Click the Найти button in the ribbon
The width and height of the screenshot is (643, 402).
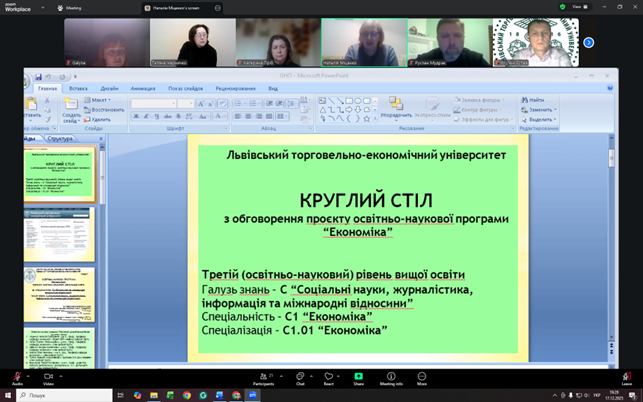(534, 100)
